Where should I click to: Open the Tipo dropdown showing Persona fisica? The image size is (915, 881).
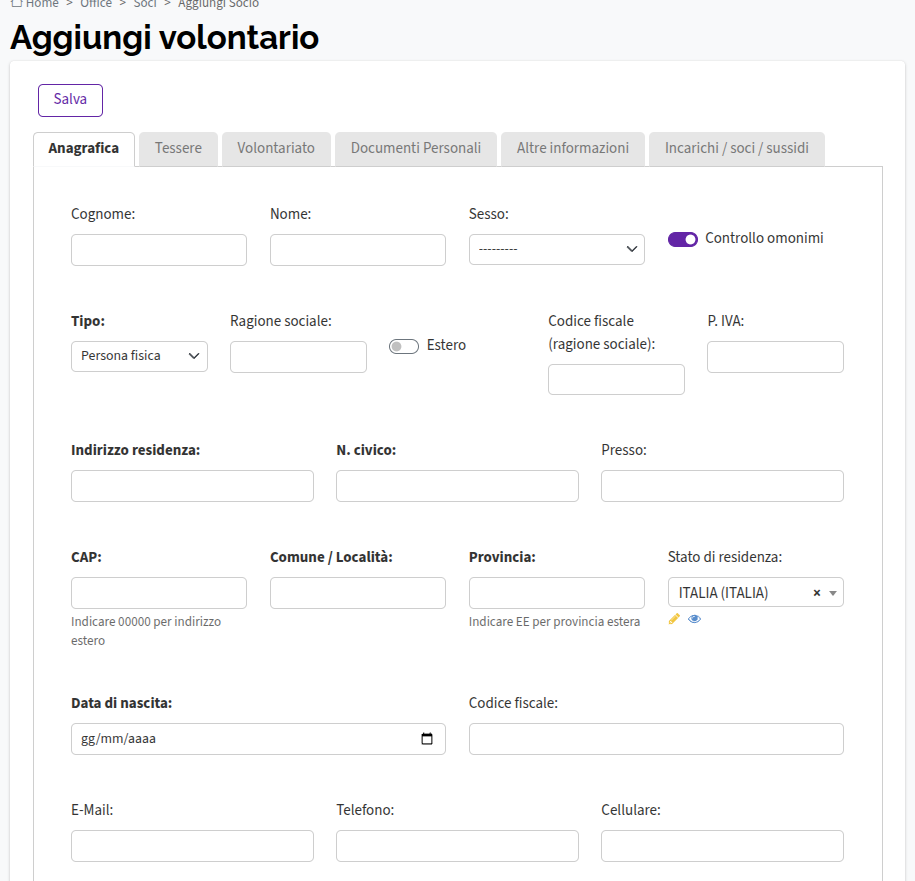coord(139,356)
